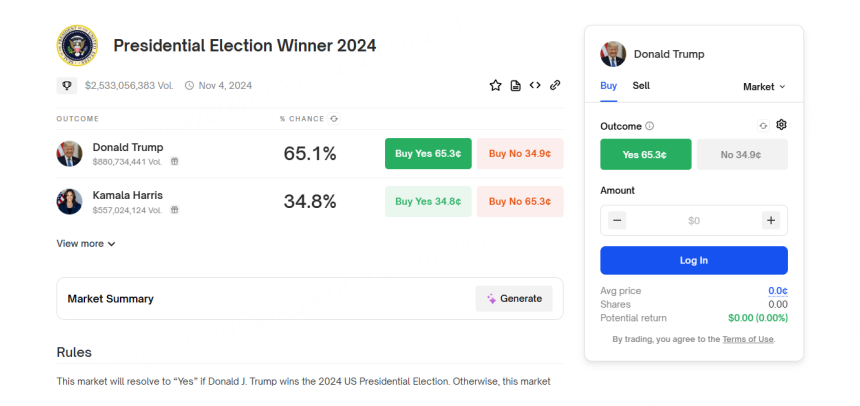Open trade settings gear icon
The image size is (860, 406).
coord(782,125)
